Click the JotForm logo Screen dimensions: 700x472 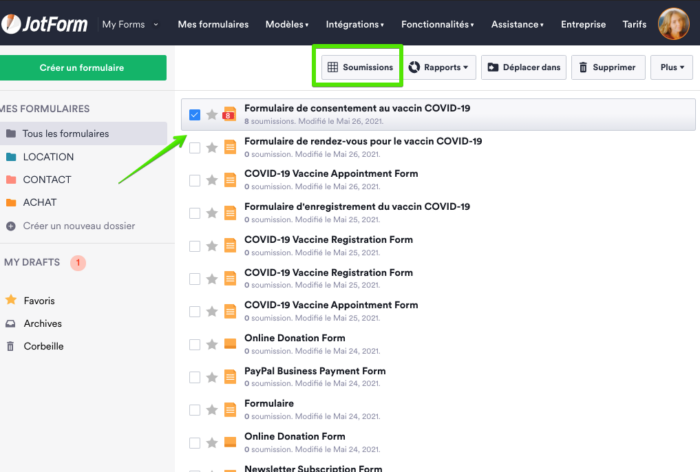[45, 23]
